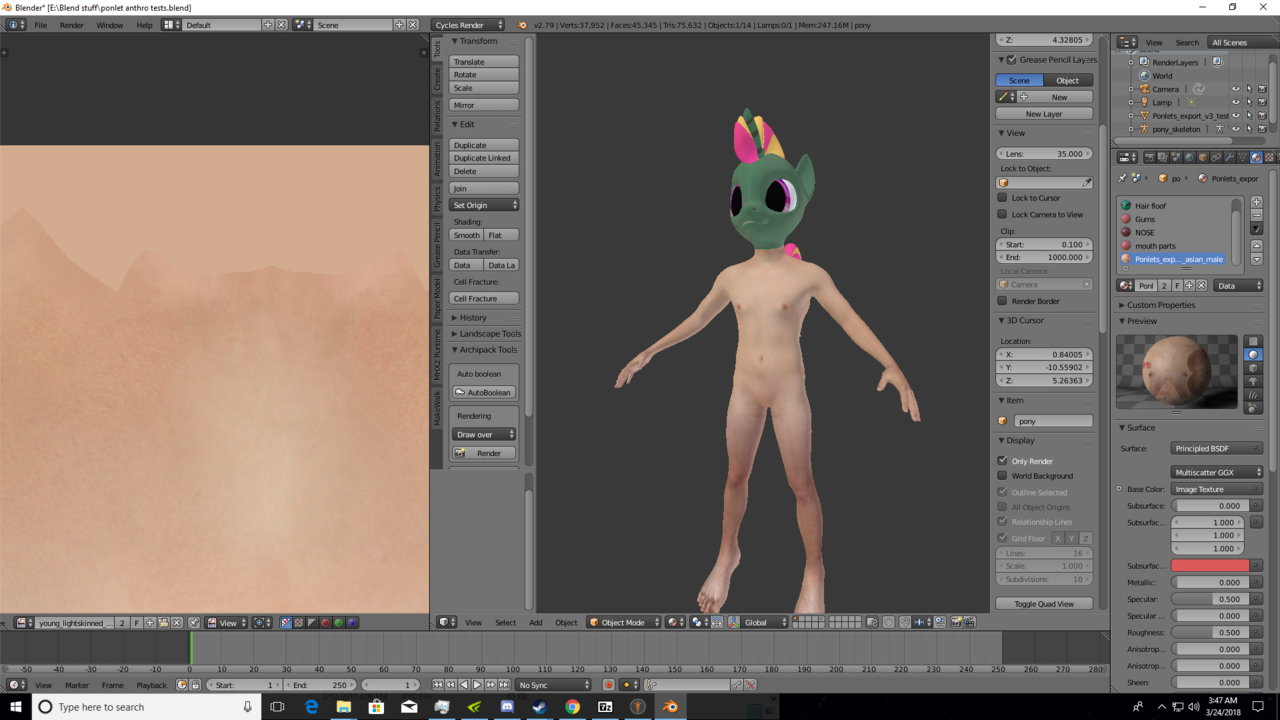Open the Render menu in the top bar

pos(71,25)
